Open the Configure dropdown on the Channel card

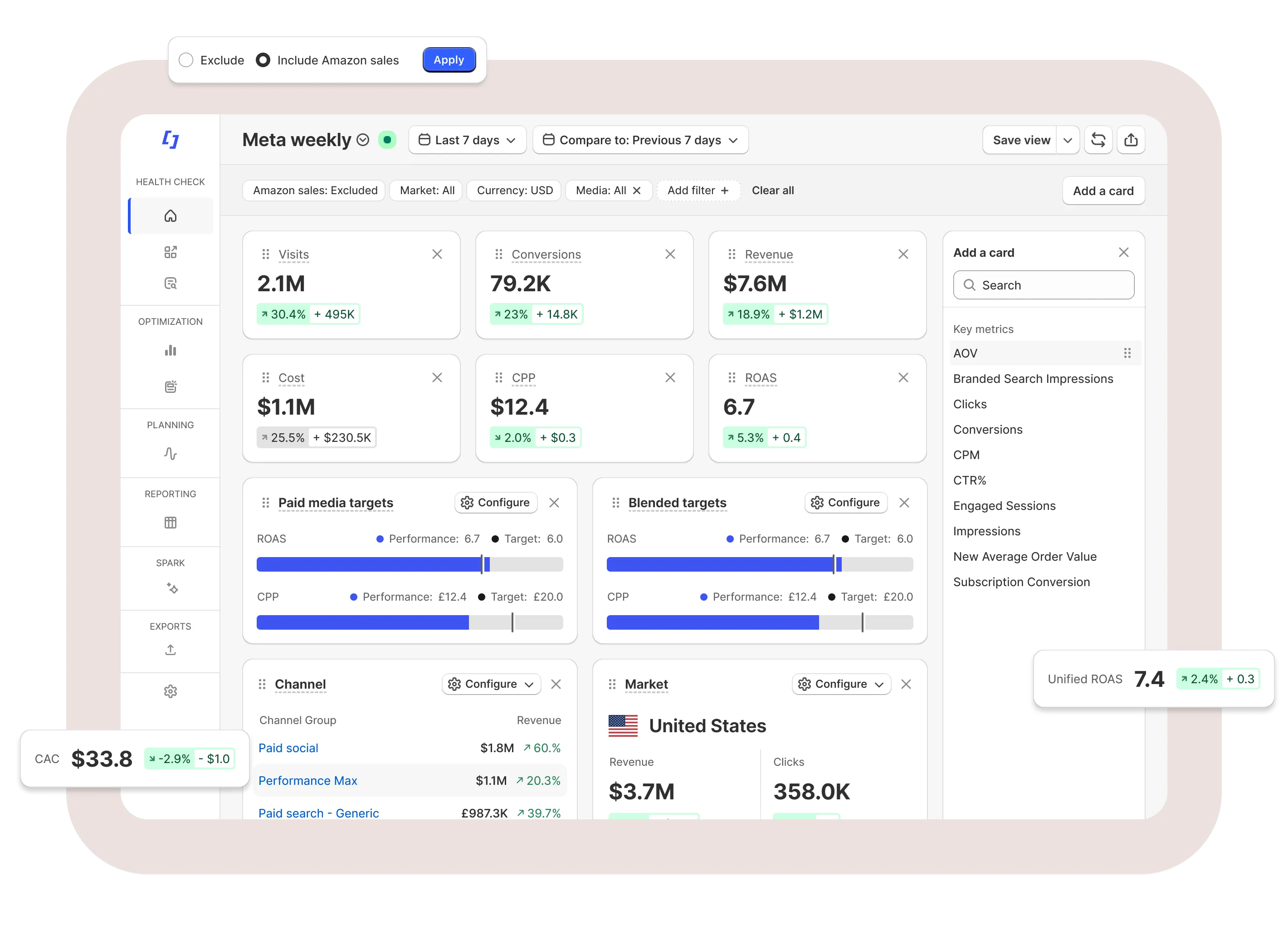[x=491, y=684]
